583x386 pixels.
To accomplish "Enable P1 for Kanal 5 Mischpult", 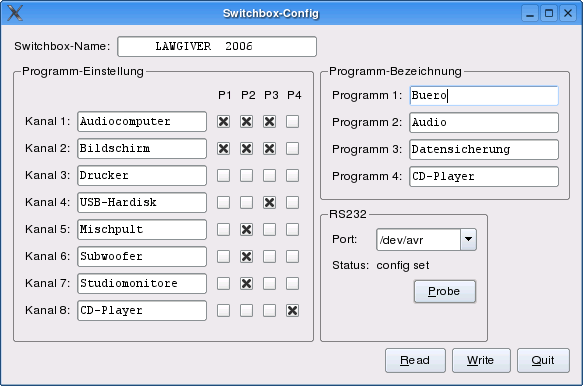I will 223,229.
